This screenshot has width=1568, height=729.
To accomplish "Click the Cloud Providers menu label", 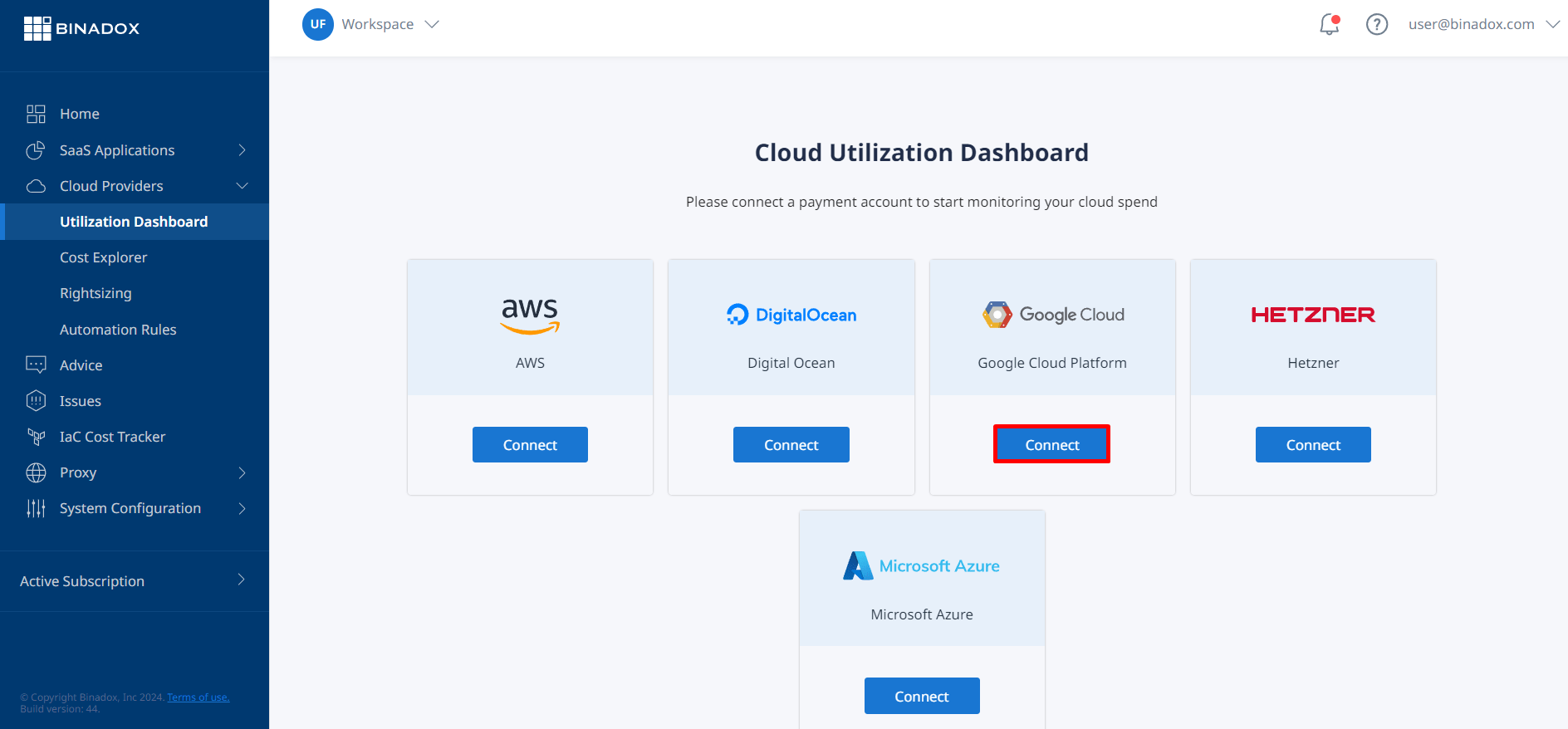I will coord(111,186).
